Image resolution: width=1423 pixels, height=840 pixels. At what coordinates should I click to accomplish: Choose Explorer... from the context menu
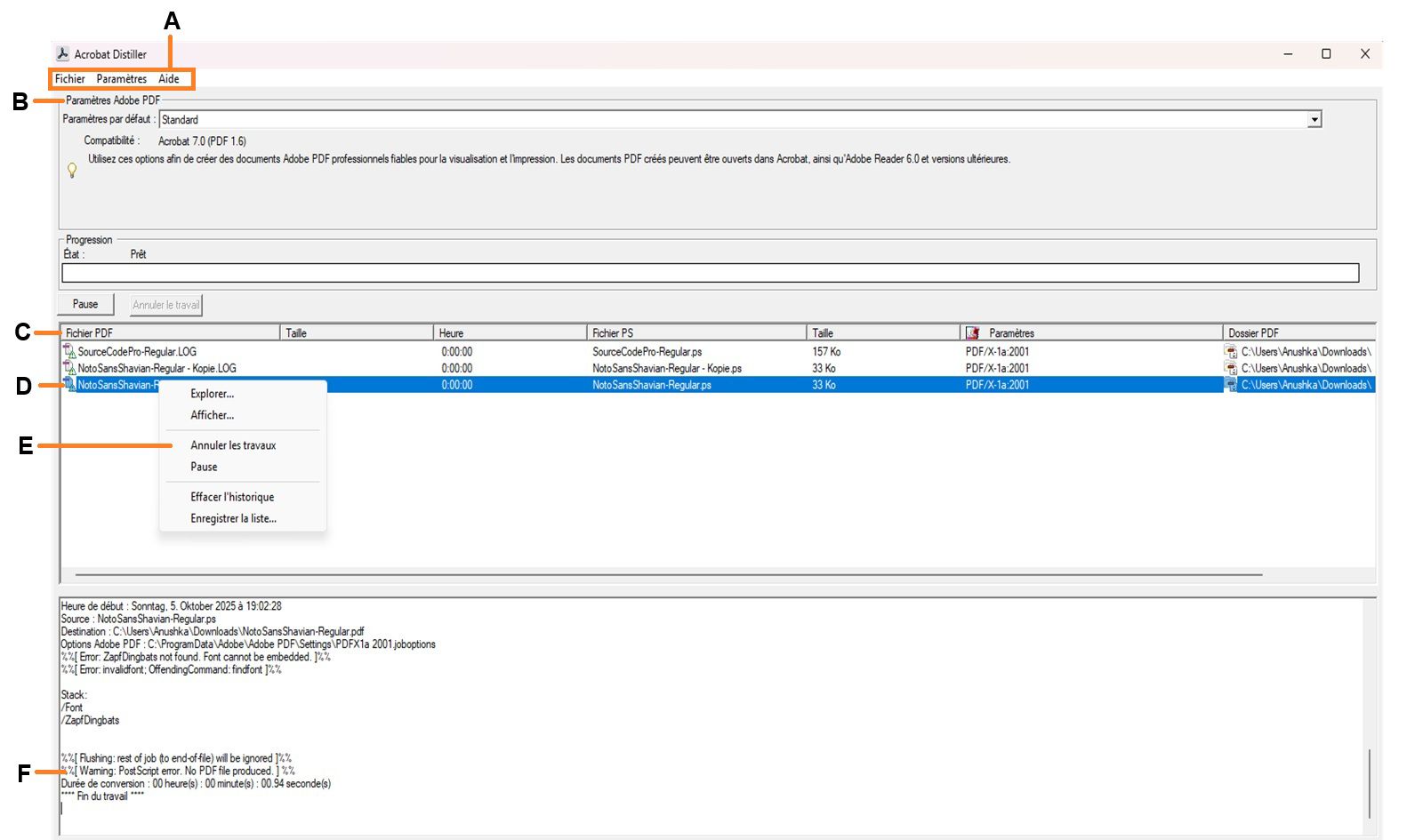(213, 394)
